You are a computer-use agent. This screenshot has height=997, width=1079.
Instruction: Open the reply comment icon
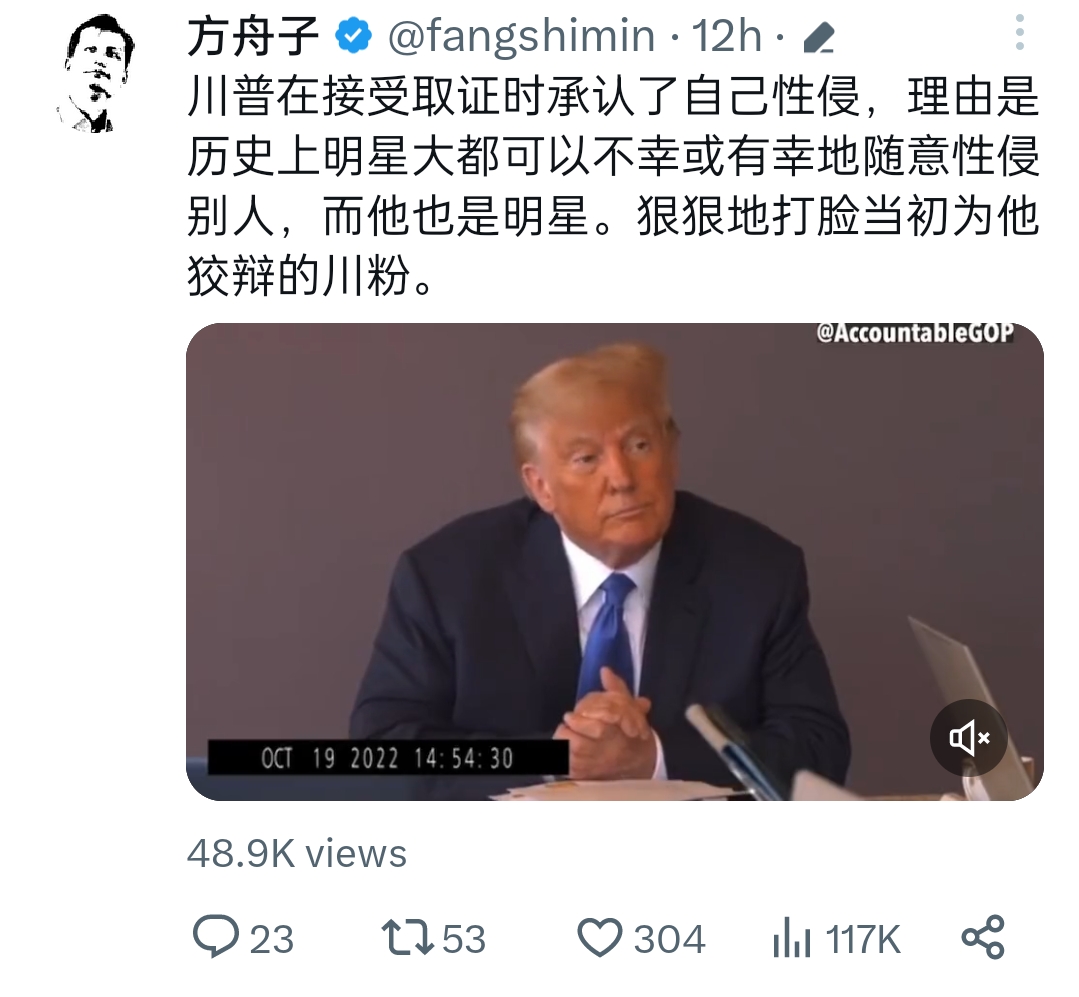tap(215, 937)
